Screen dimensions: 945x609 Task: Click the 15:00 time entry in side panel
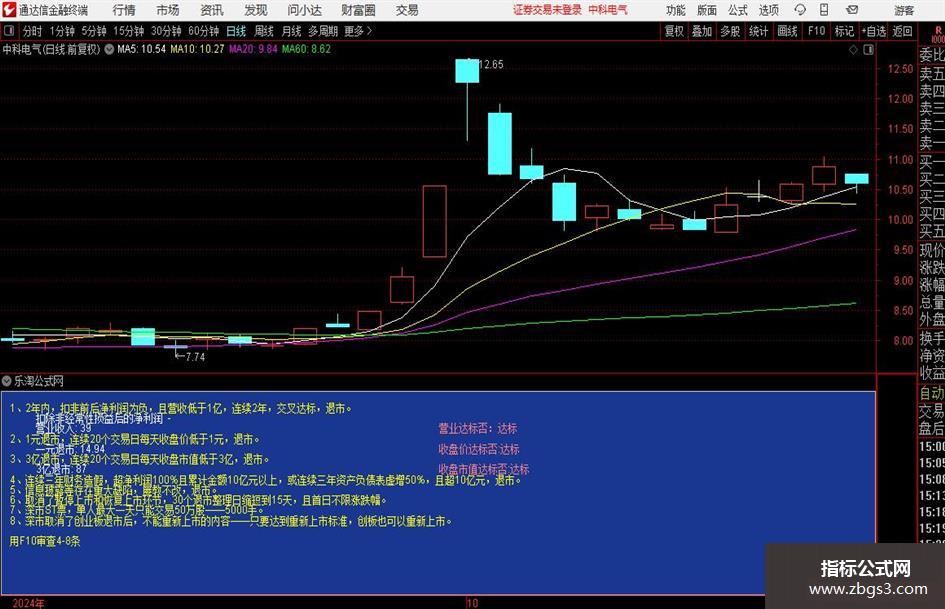[x=932, y=447]
